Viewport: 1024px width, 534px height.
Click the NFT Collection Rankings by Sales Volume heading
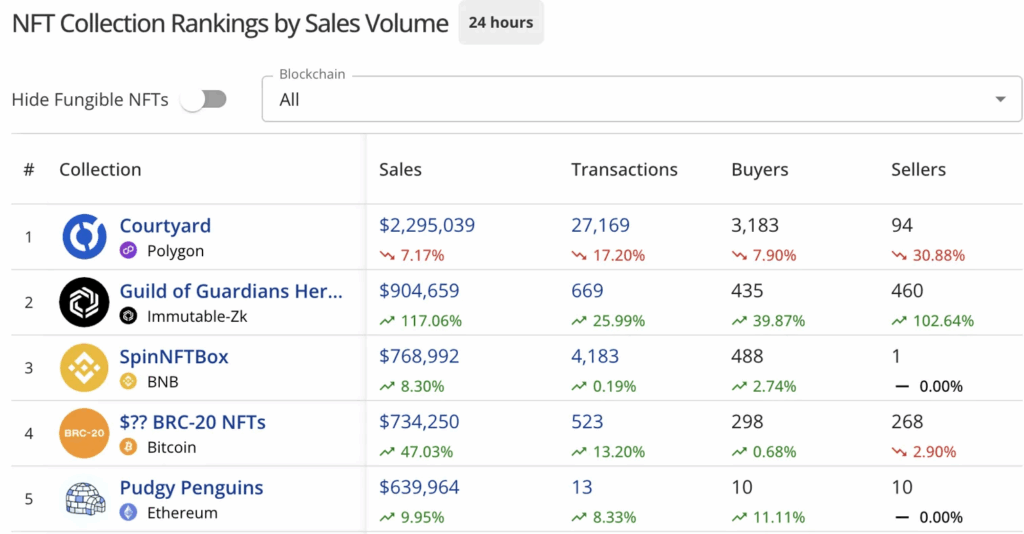[230, 24]
